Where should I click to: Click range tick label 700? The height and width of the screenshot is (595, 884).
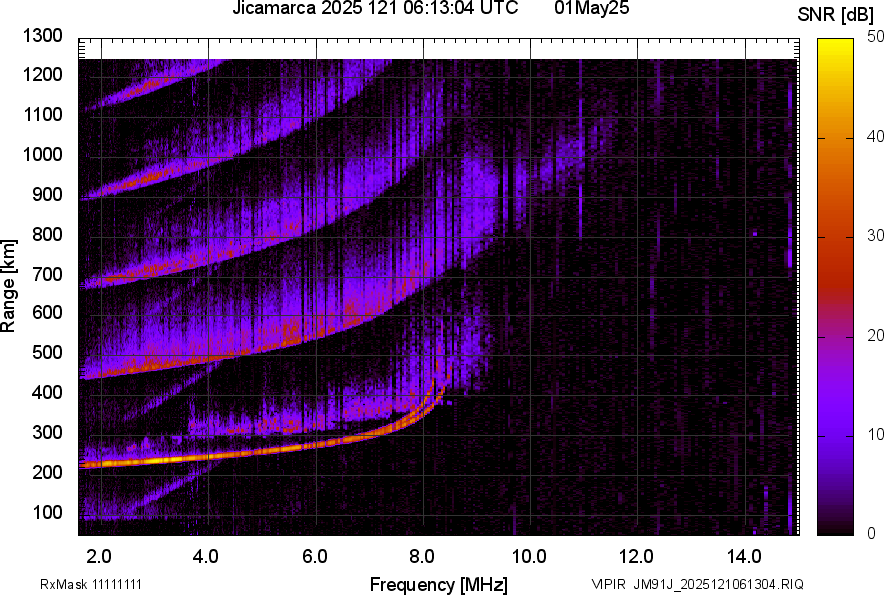(47, 274)
